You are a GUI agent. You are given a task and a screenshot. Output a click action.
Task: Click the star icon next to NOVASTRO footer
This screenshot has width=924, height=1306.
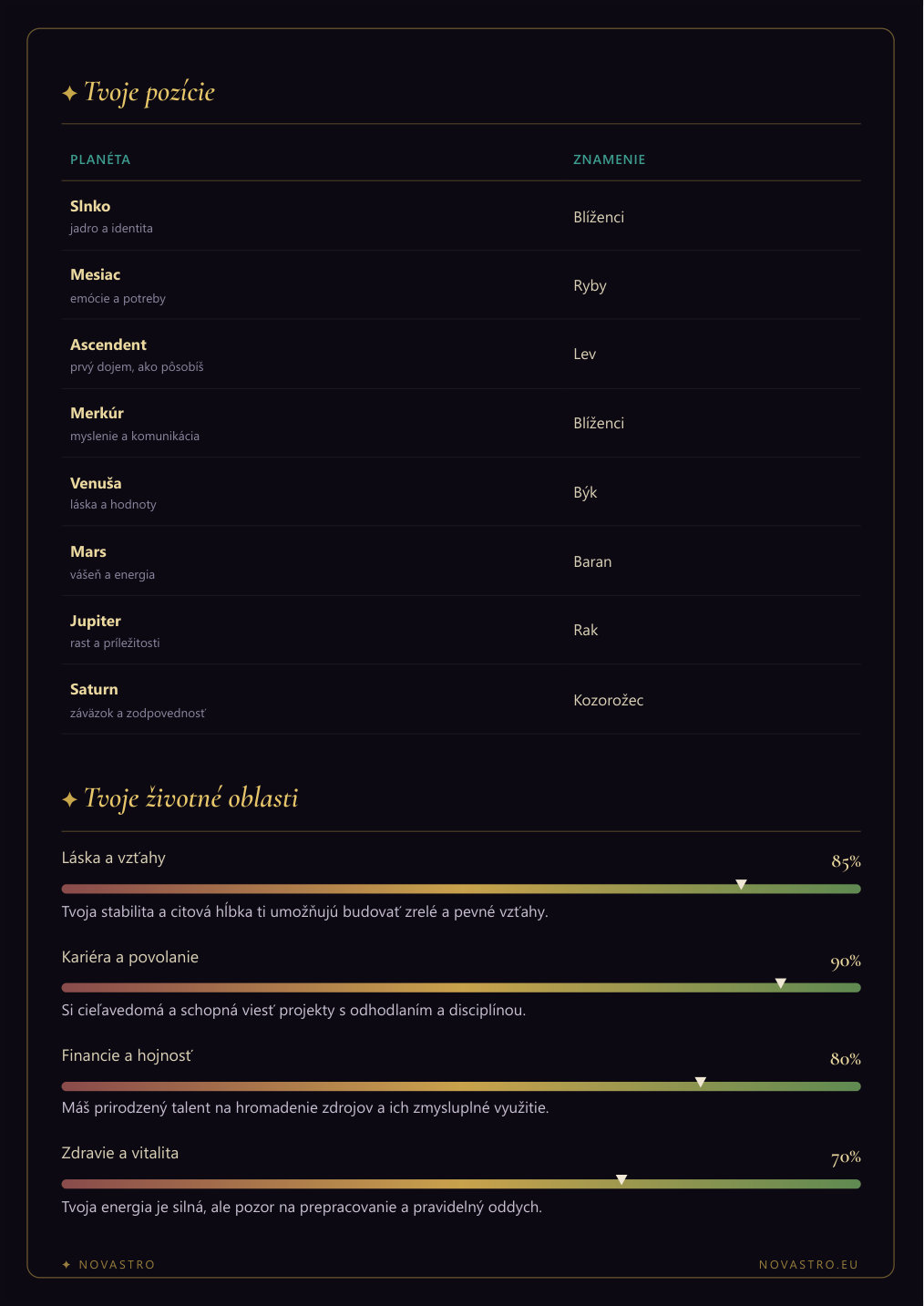coord(66,1264)
